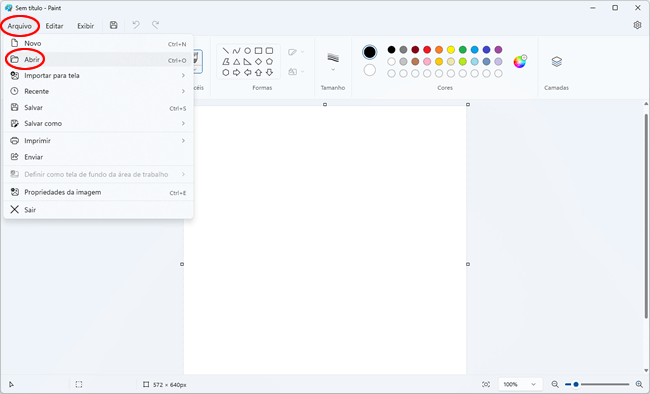Expand the Imprimir submenu
Screen dimensions: 650x394
pyautogui.click(x=98, y=141)
